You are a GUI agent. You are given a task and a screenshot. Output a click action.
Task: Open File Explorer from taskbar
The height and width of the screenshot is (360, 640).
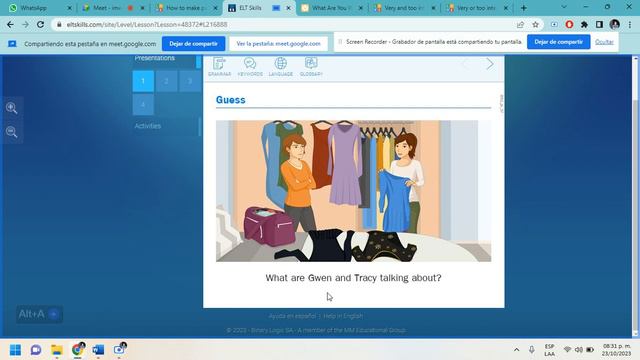[57, 350]
